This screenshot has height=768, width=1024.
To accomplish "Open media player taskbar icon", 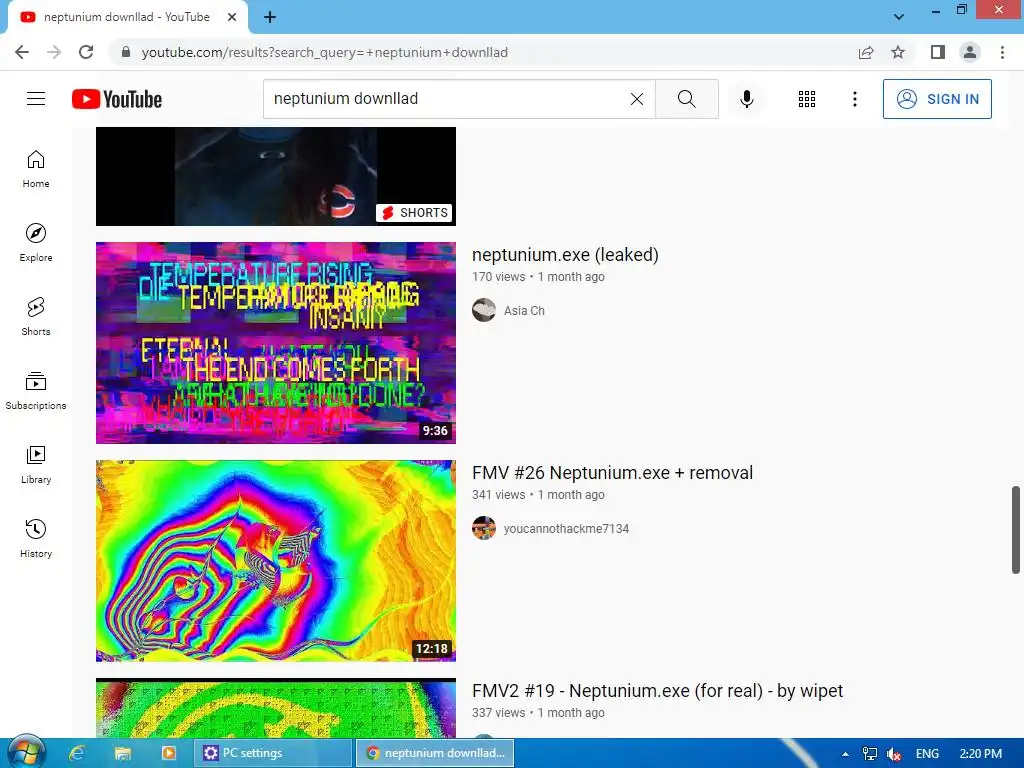I will (168, 753).
